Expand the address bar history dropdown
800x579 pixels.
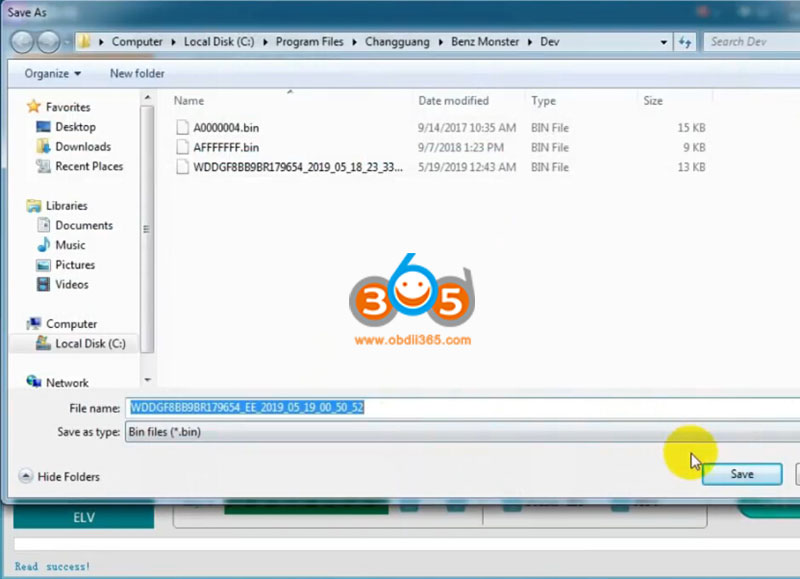point(663,41)
